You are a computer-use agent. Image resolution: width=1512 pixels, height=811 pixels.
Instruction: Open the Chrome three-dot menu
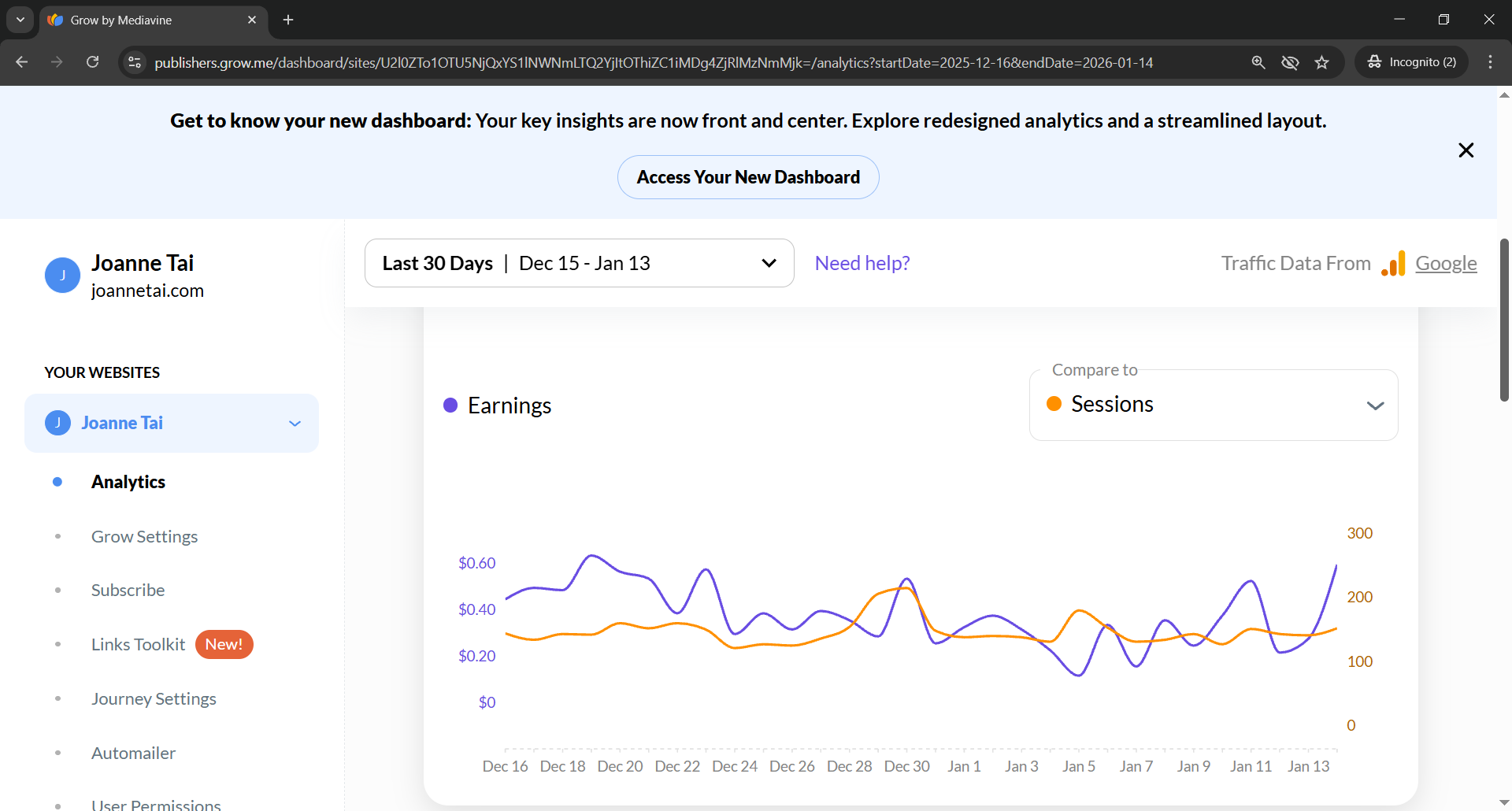click(1490, 62)
